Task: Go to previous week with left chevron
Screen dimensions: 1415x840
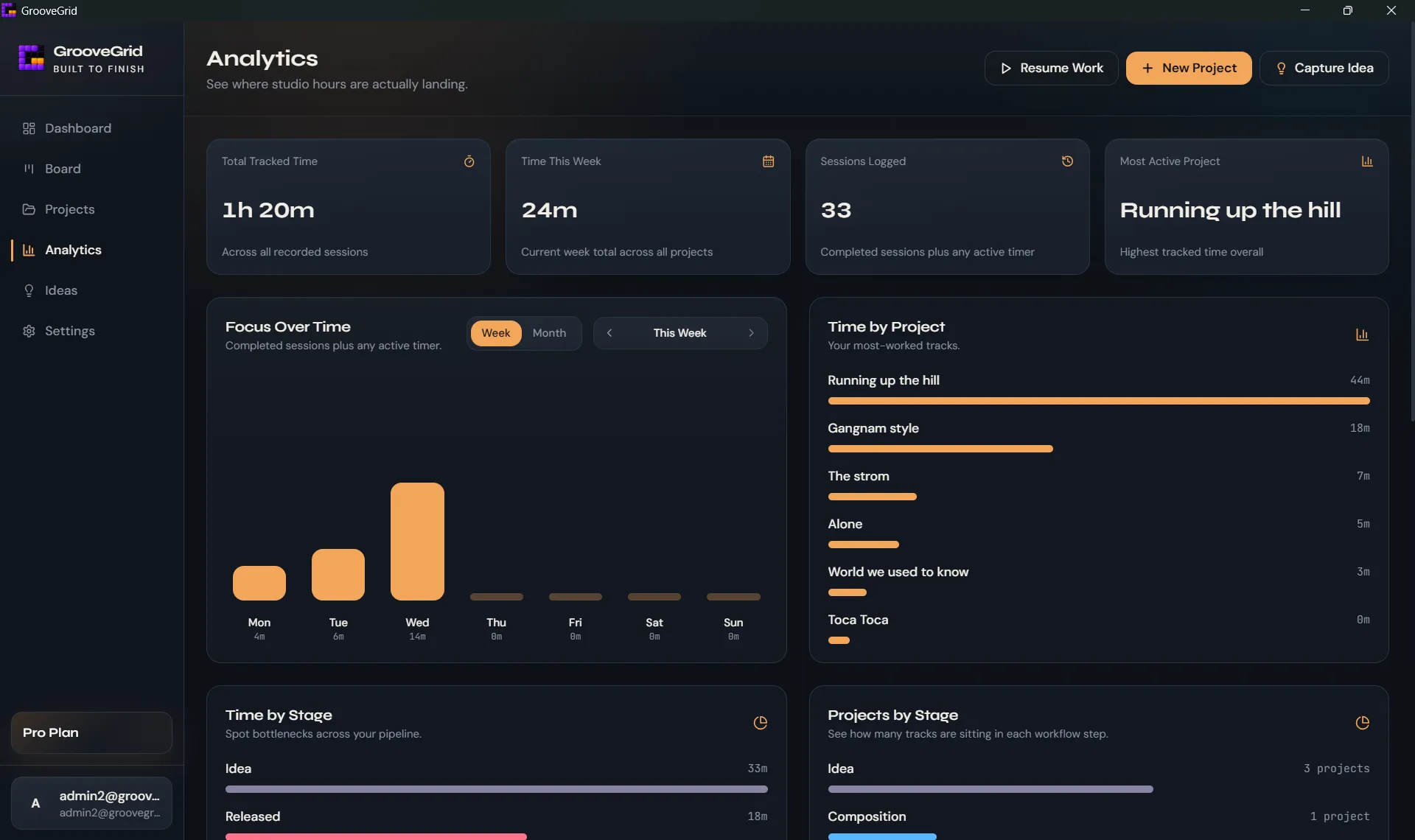Action: pyautogui.click(x=609, y=333)
